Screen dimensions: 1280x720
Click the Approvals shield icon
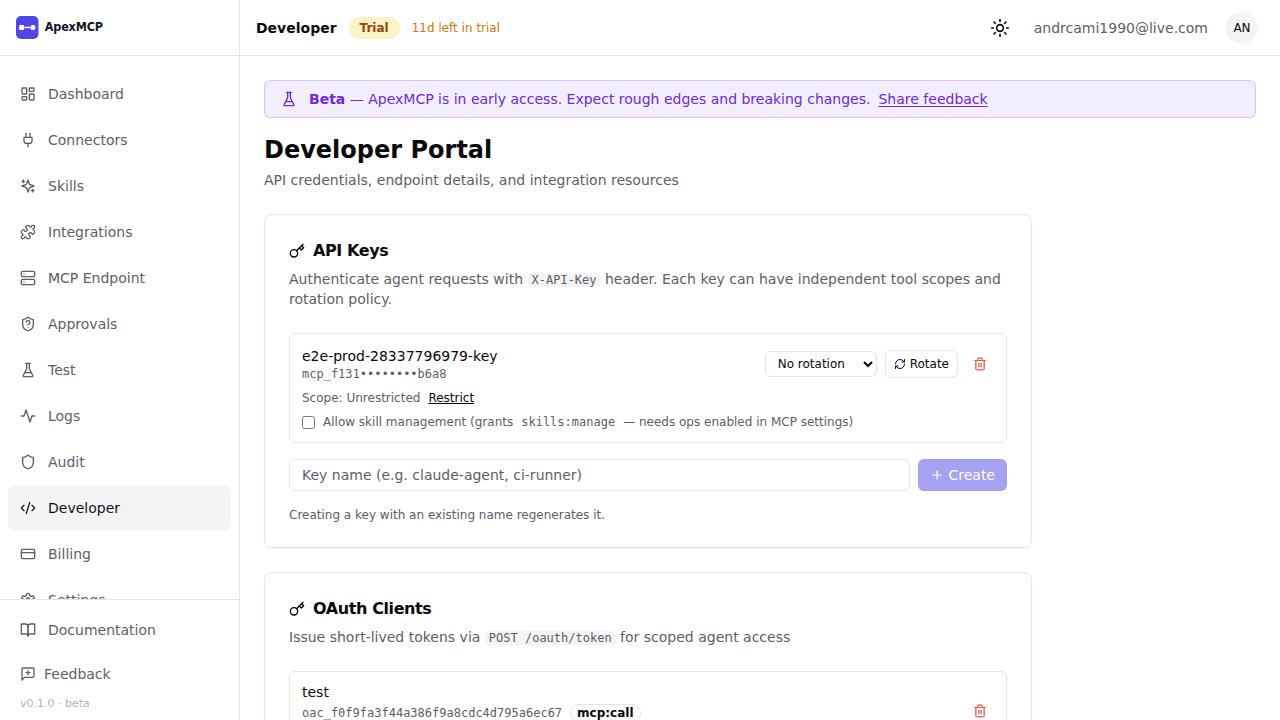(28, 324)
